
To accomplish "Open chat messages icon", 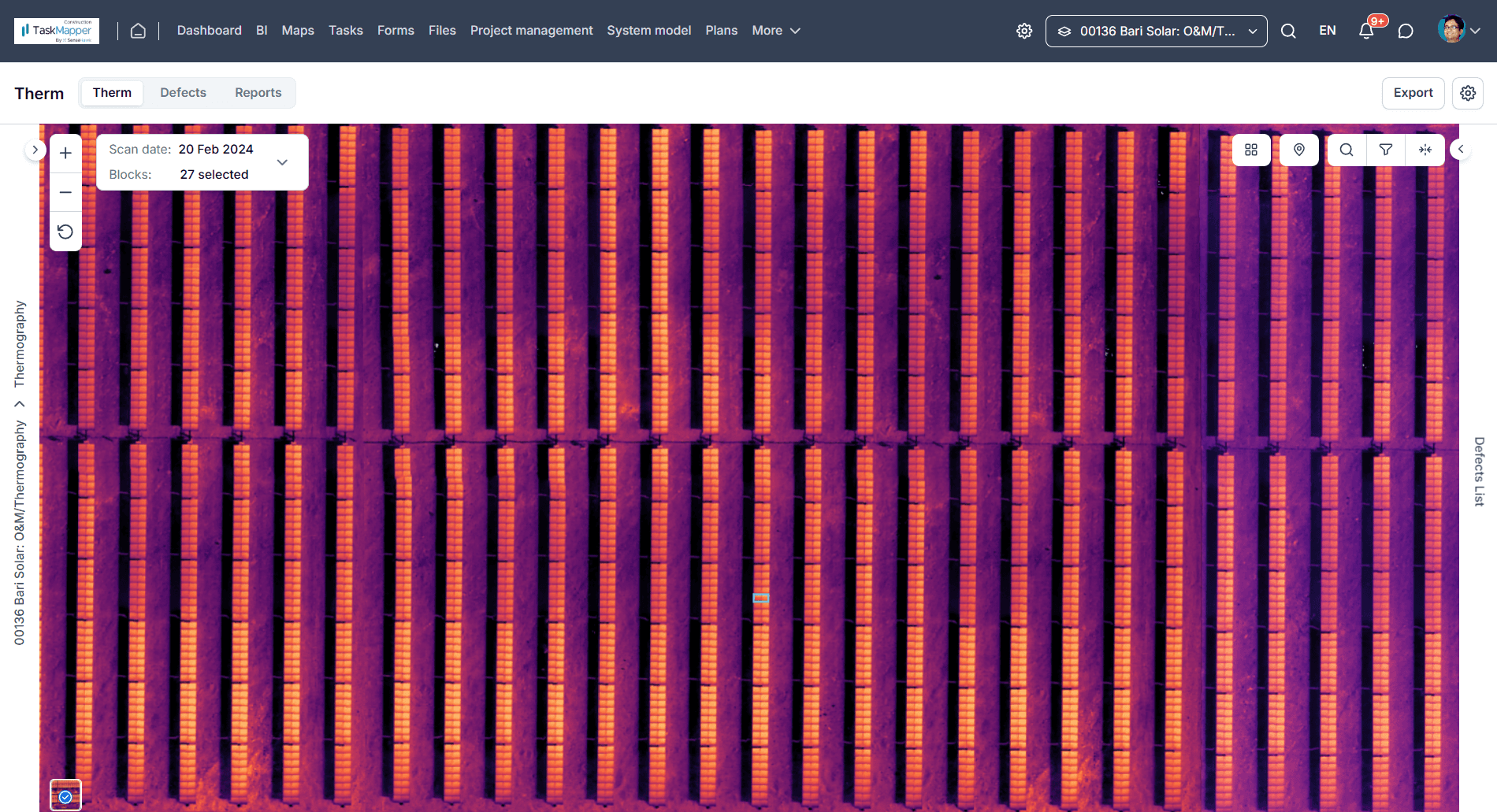I will (x=1406, y=31).
